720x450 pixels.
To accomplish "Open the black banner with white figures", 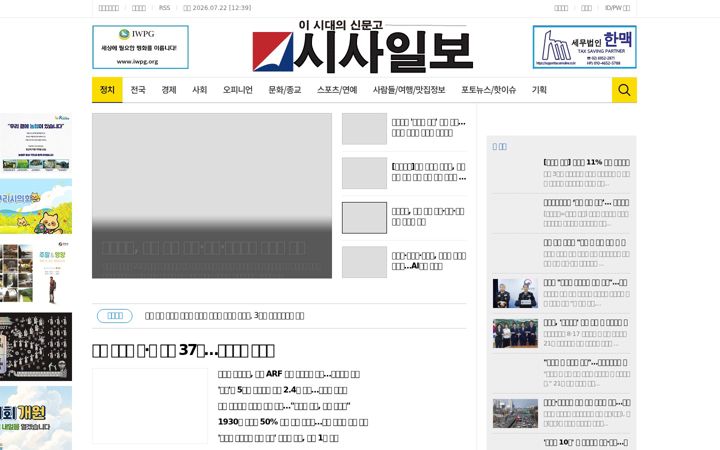I will coord(36,347).
